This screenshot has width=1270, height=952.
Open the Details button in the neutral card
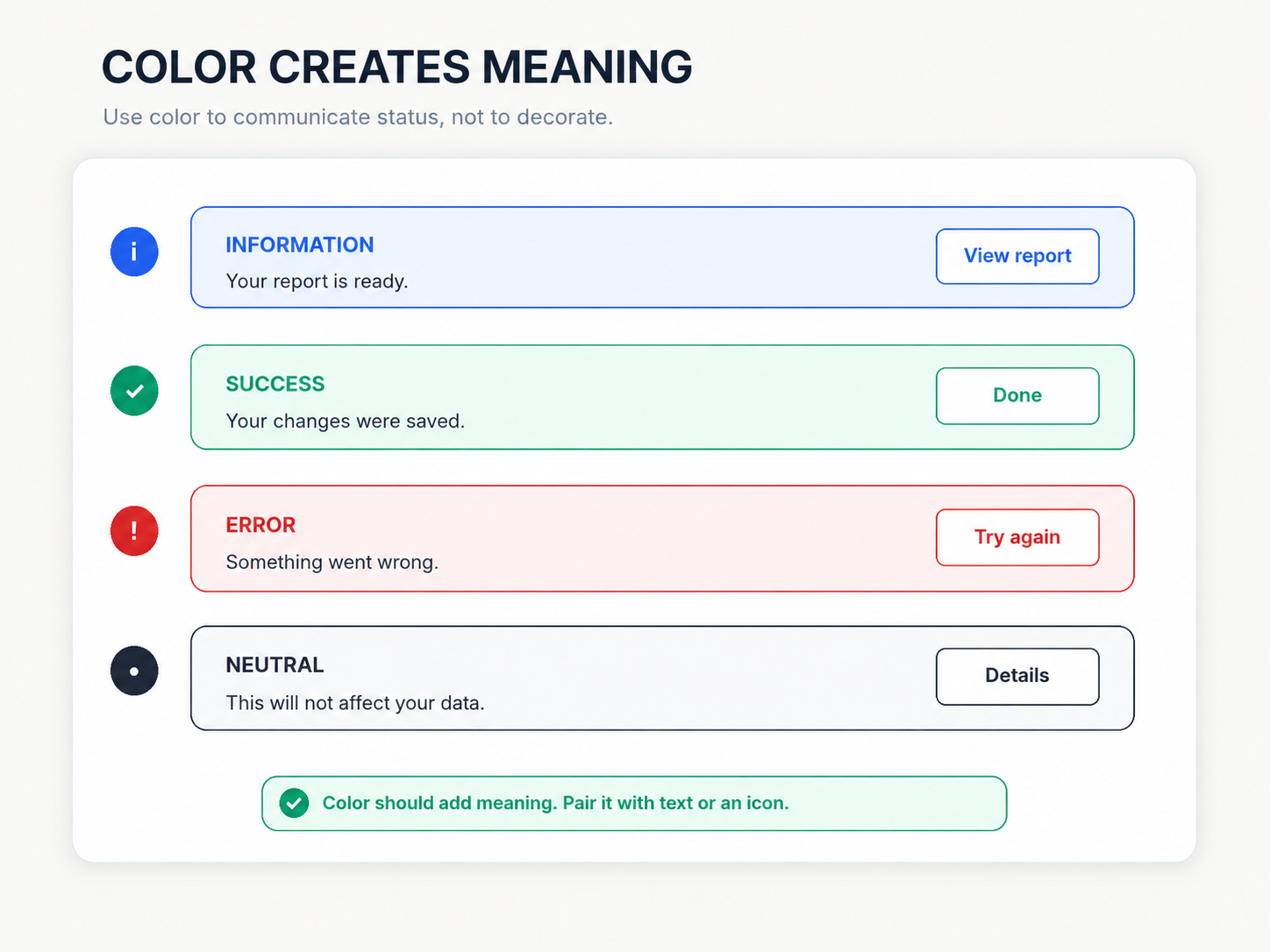(x=1017, y=677)
